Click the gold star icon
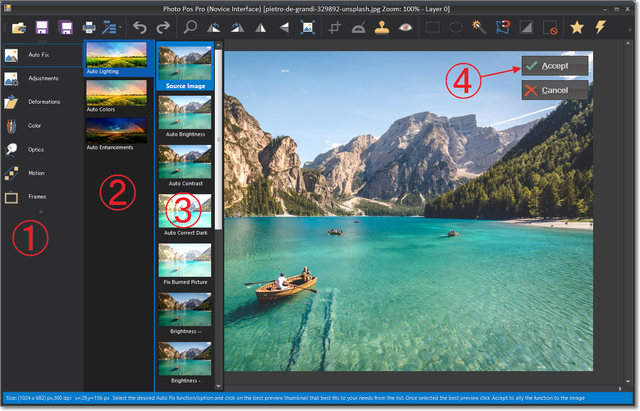 coord(576,28)
